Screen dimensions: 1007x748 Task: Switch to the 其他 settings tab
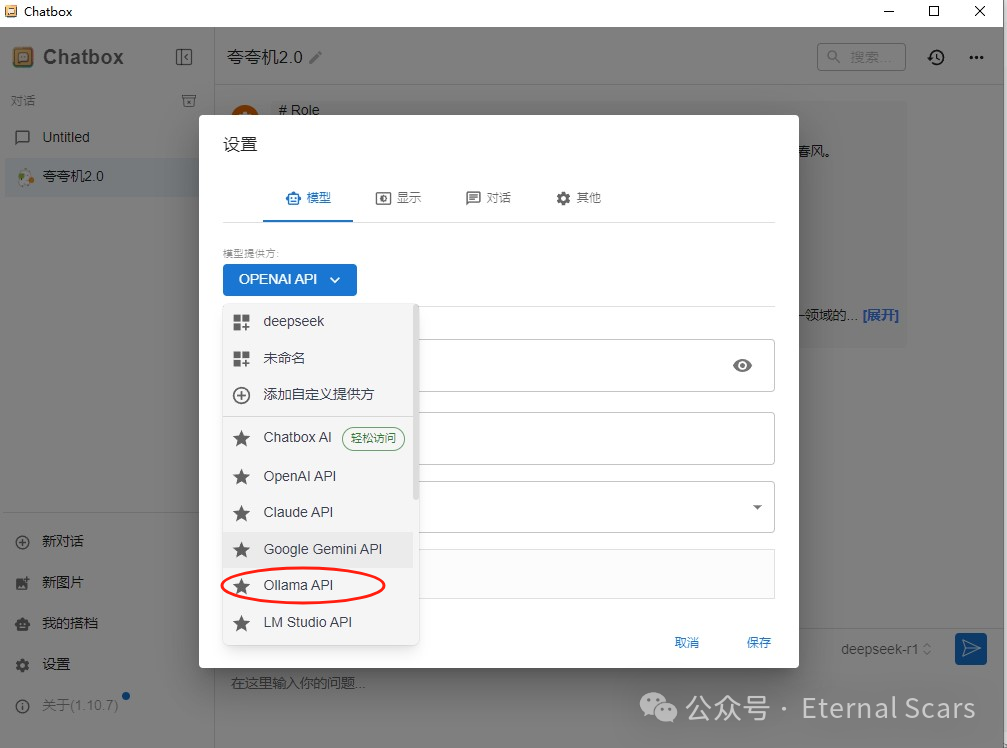coord(578,198)
